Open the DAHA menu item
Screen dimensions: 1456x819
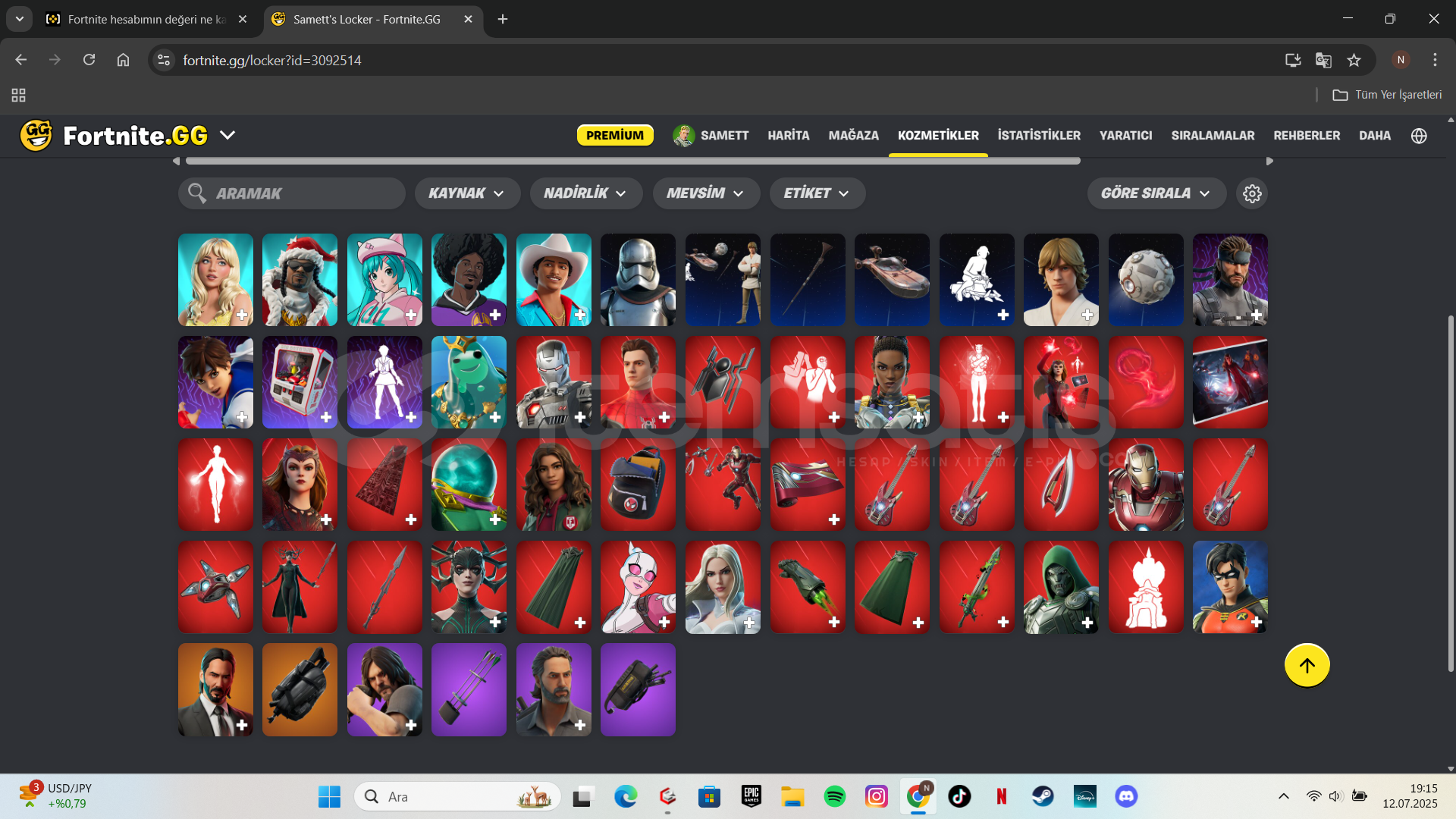click(x=1374, y=136)
